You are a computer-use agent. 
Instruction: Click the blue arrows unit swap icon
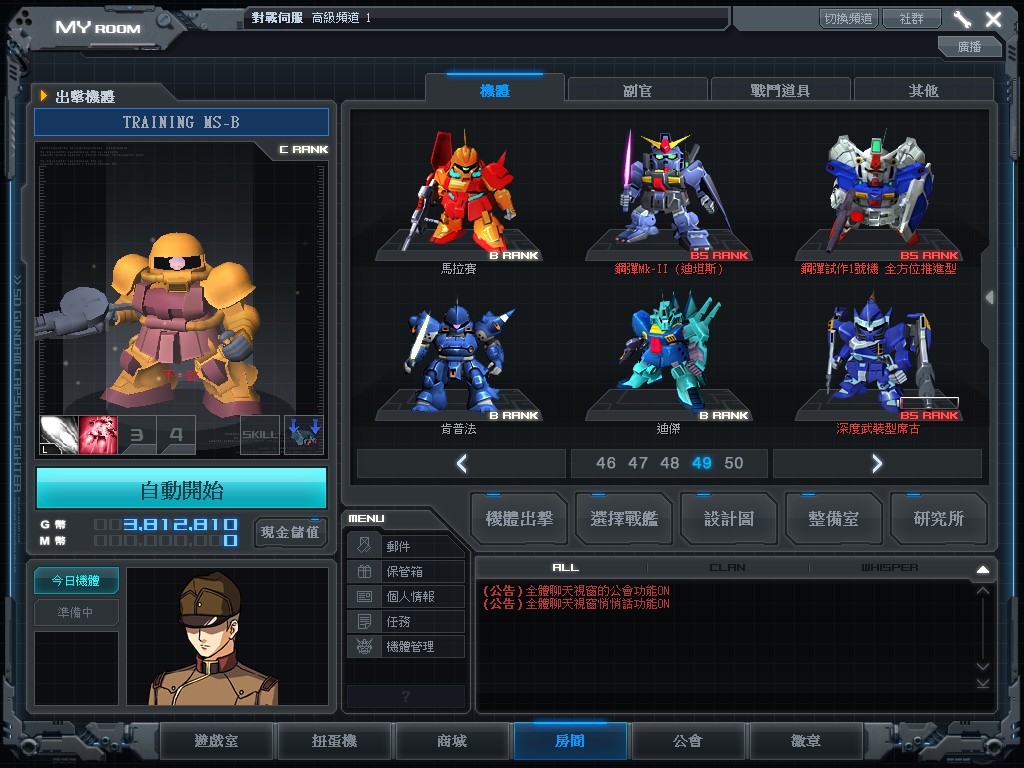coord(304,435)
